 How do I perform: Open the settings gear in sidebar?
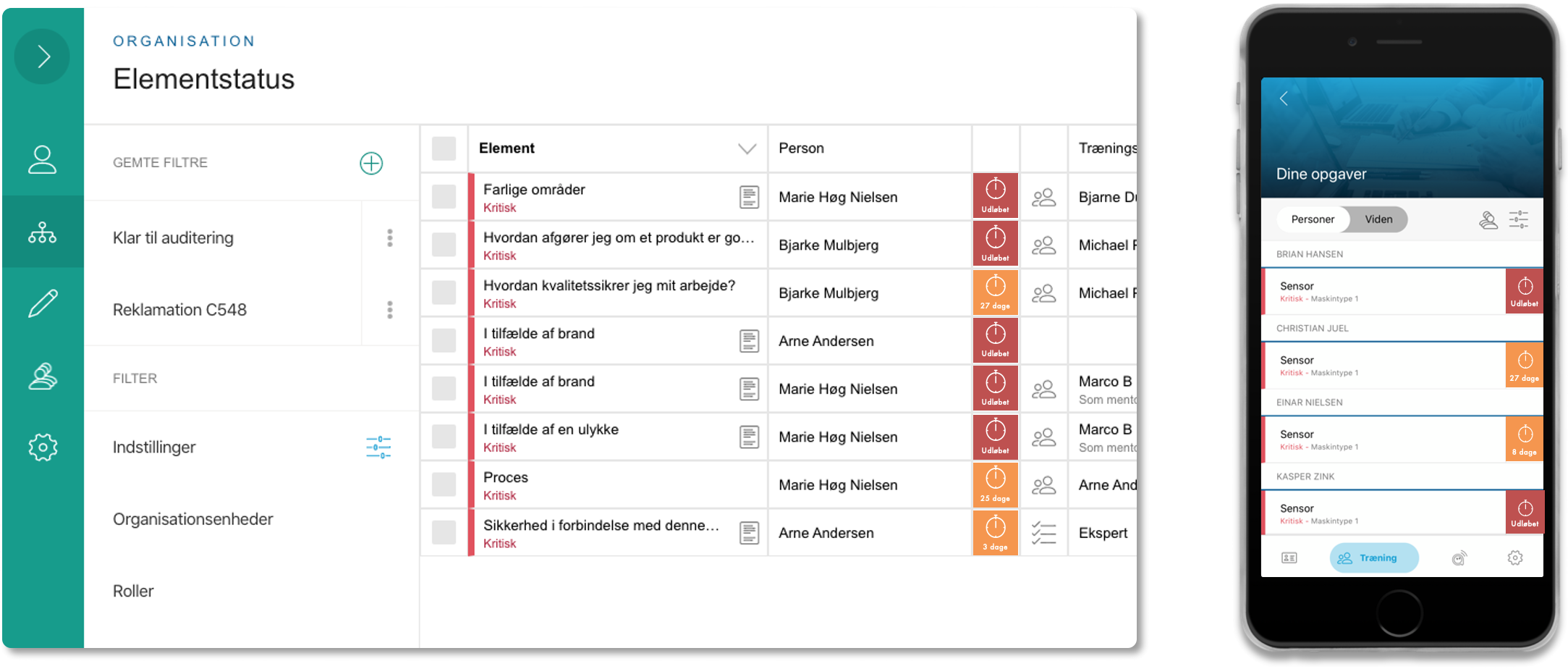pos(43,447)
